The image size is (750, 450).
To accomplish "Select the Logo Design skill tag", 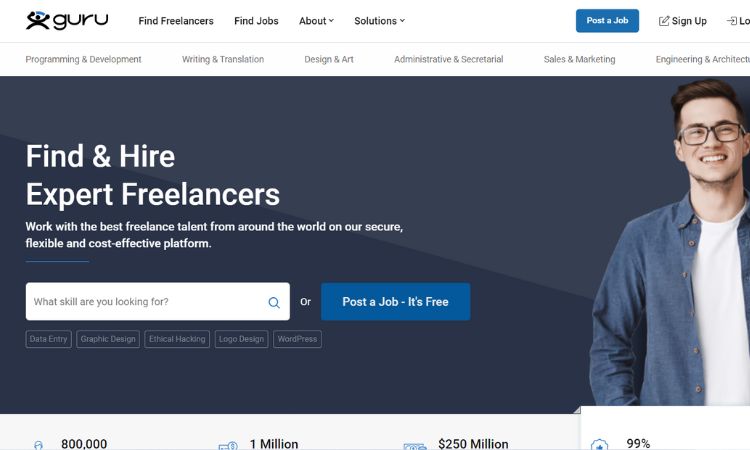I will 242,339.
